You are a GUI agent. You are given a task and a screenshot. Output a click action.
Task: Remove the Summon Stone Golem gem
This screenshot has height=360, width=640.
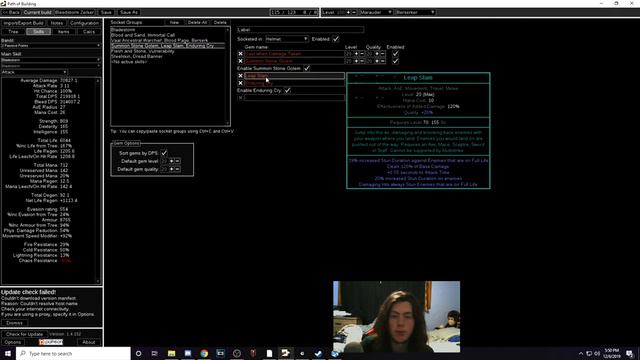pos(240,61)
